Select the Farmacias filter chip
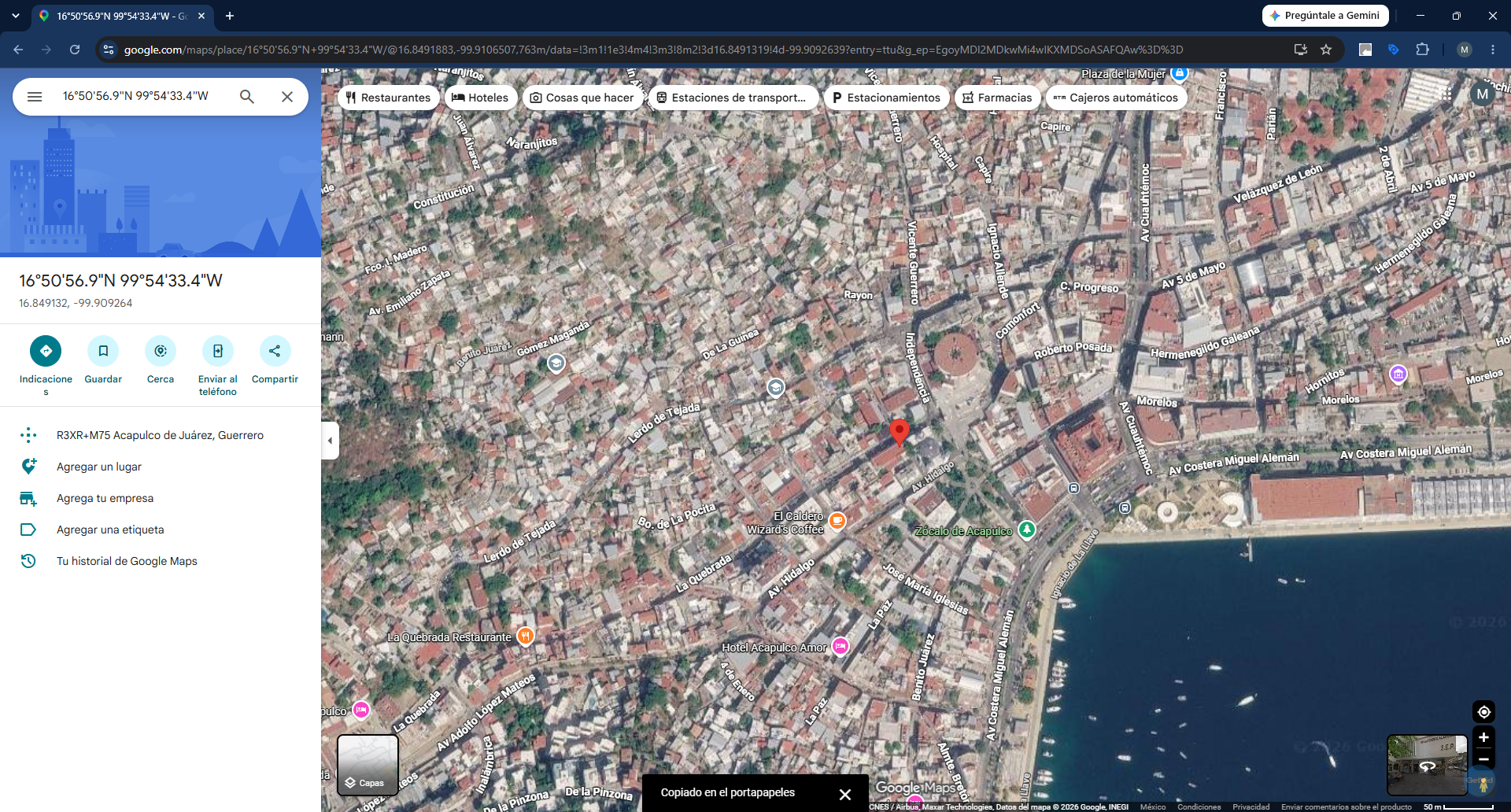This screenshot has width=1511, height=812. [x=998, y=98]
